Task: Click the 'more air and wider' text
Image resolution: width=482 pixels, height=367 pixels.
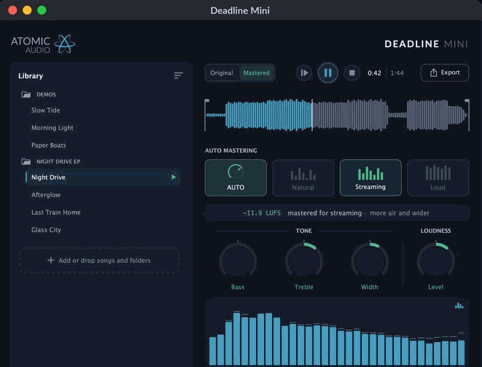Action: pyautogui.click(x=400, y=213)
